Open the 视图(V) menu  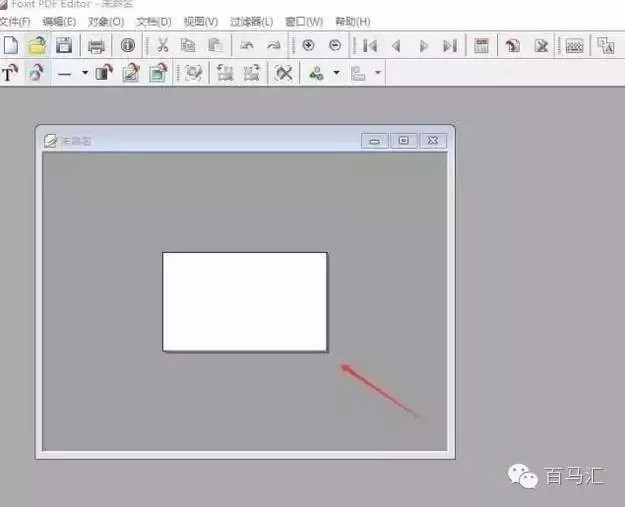point(200,22)
